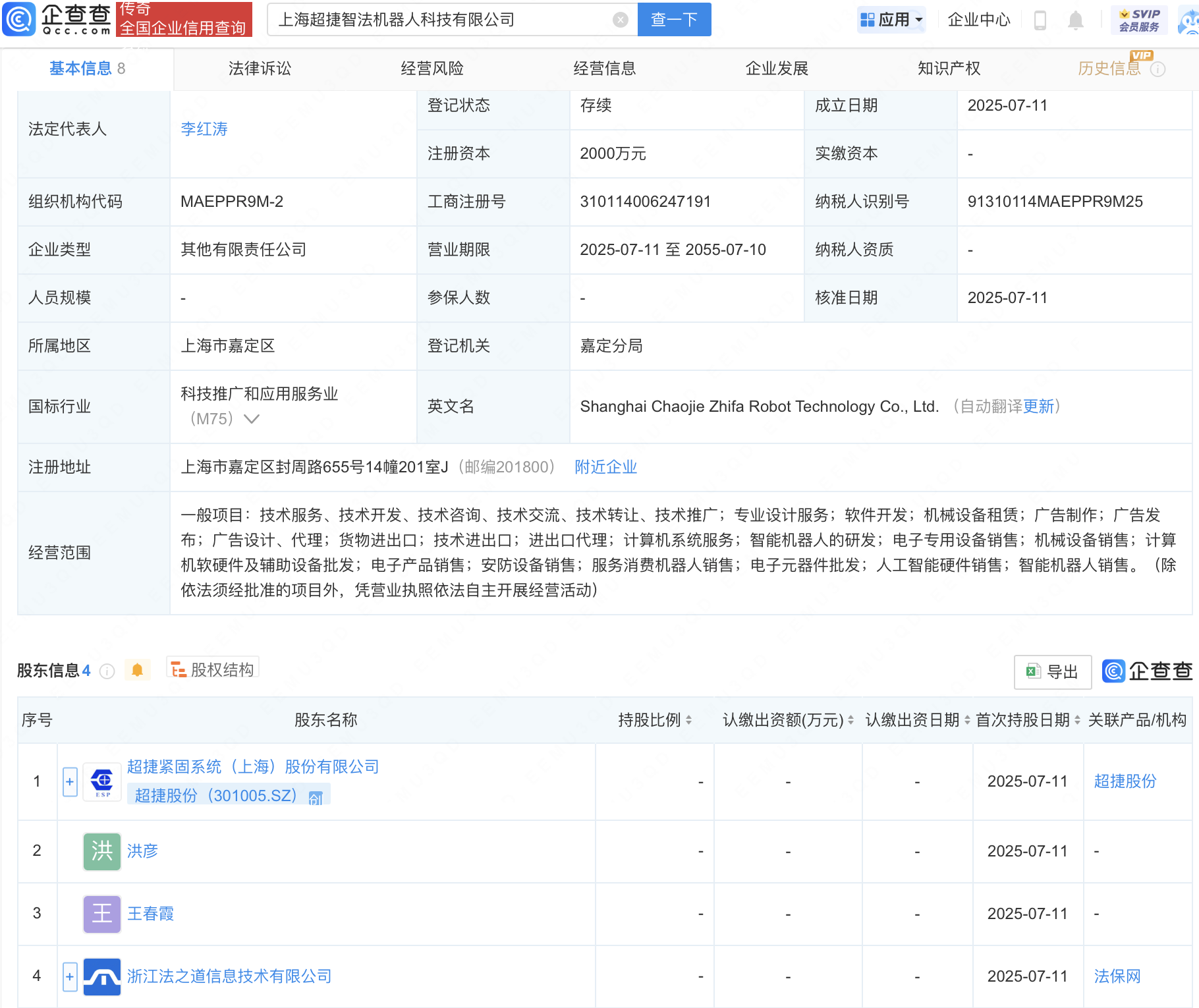Click the shareholder alert bell icon

(137, 670)
